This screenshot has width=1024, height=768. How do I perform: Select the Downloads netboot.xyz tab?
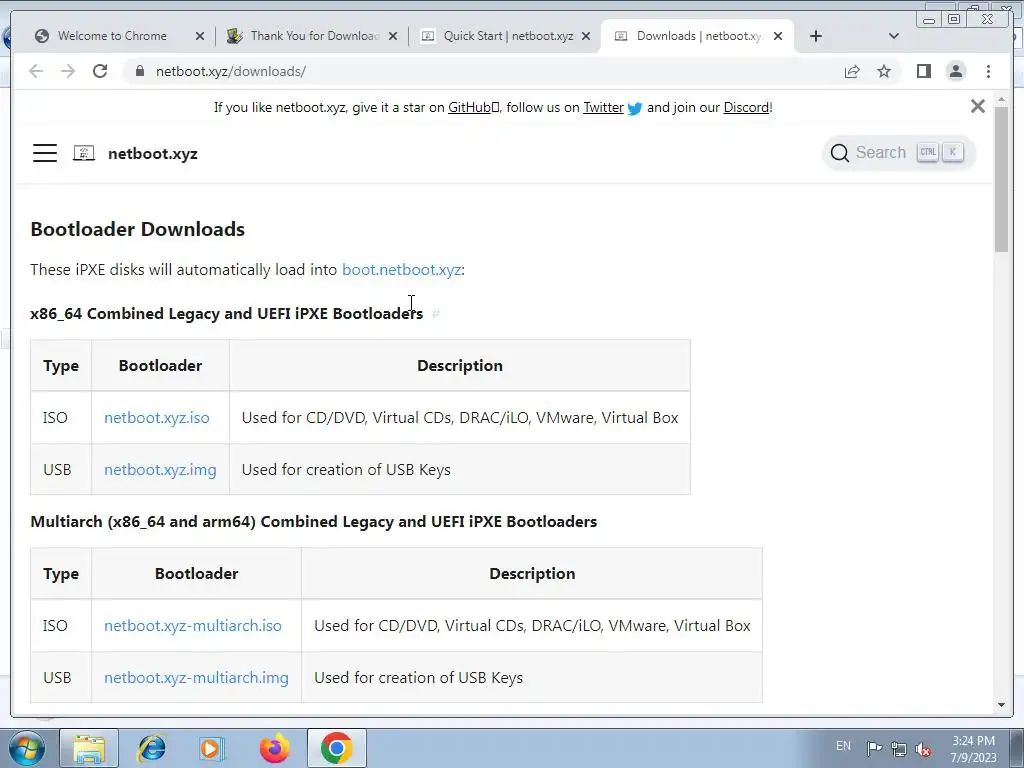(x=697, y=36)
